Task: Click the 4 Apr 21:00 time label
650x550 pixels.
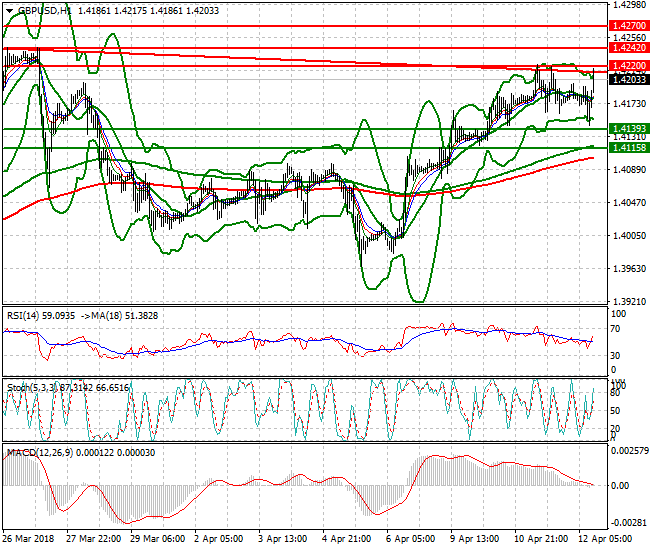Action: pyautogui.click(x=347, y=539)
